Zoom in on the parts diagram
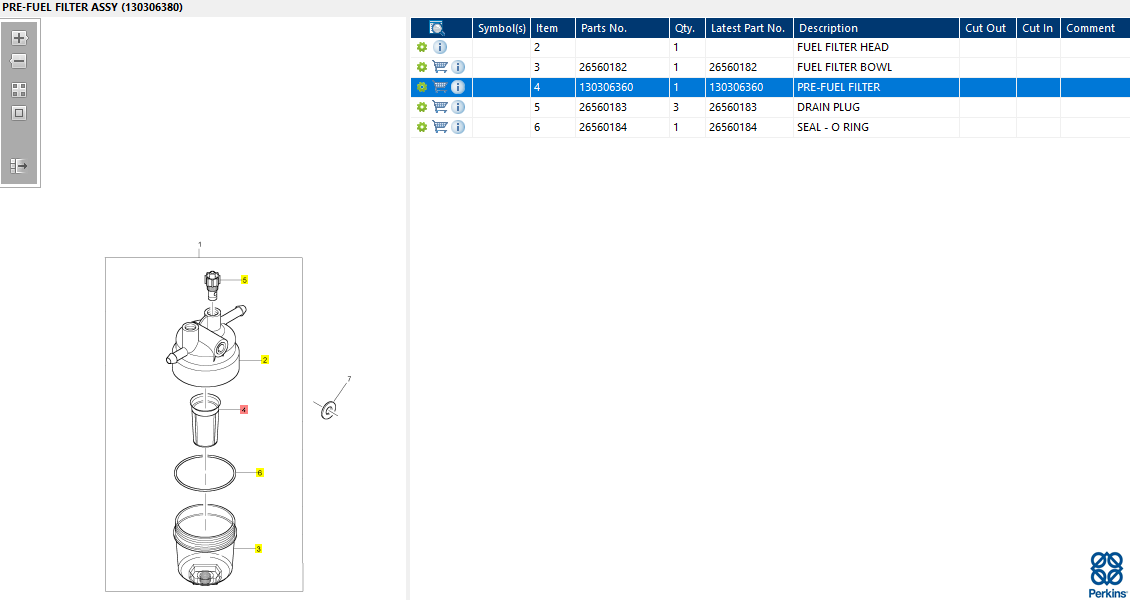This screenshot has width=1130, height=600. click(19, 39)
